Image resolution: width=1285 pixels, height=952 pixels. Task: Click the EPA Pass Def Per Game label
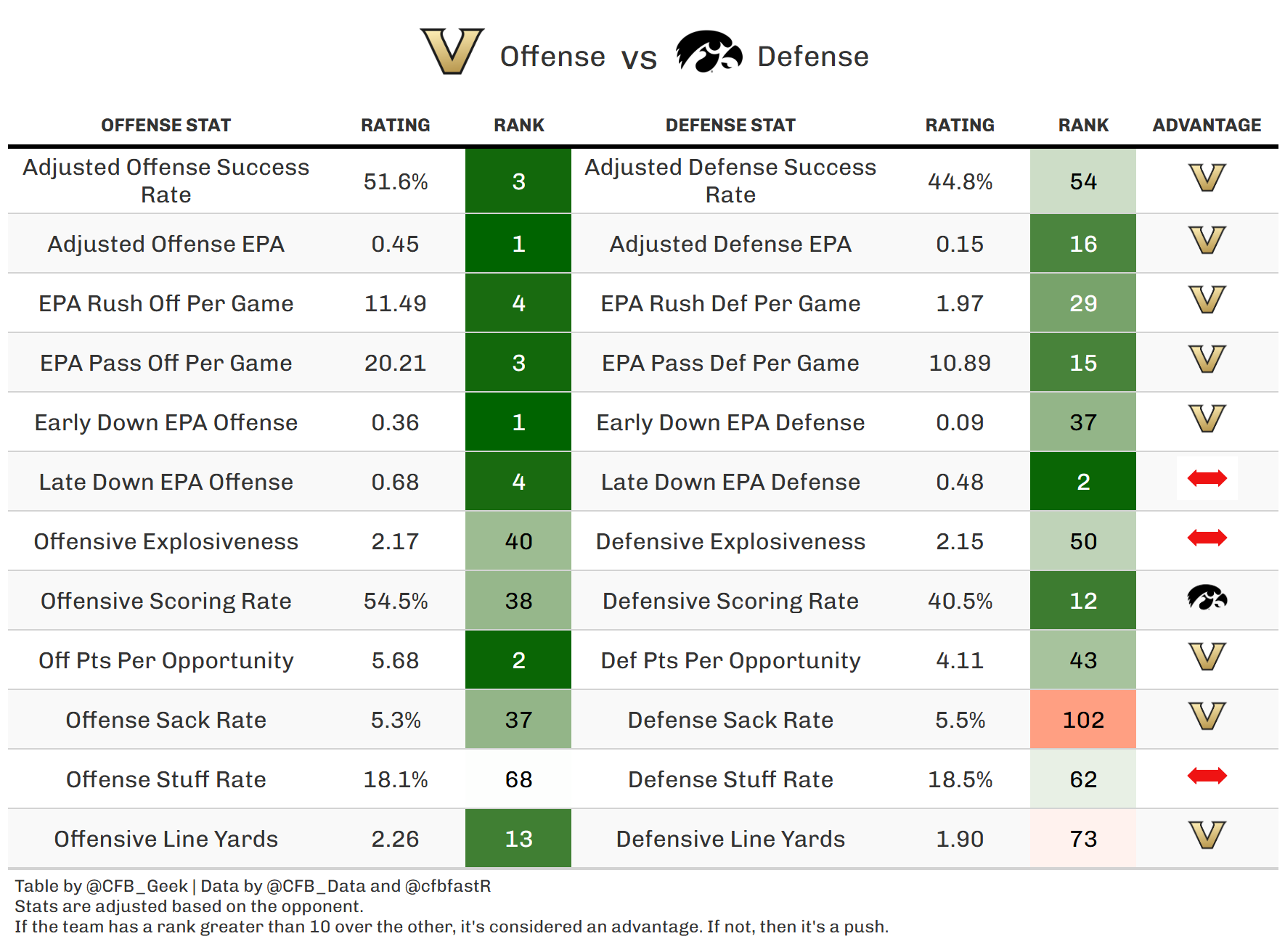pyautogui.click(x=730, y=363)
